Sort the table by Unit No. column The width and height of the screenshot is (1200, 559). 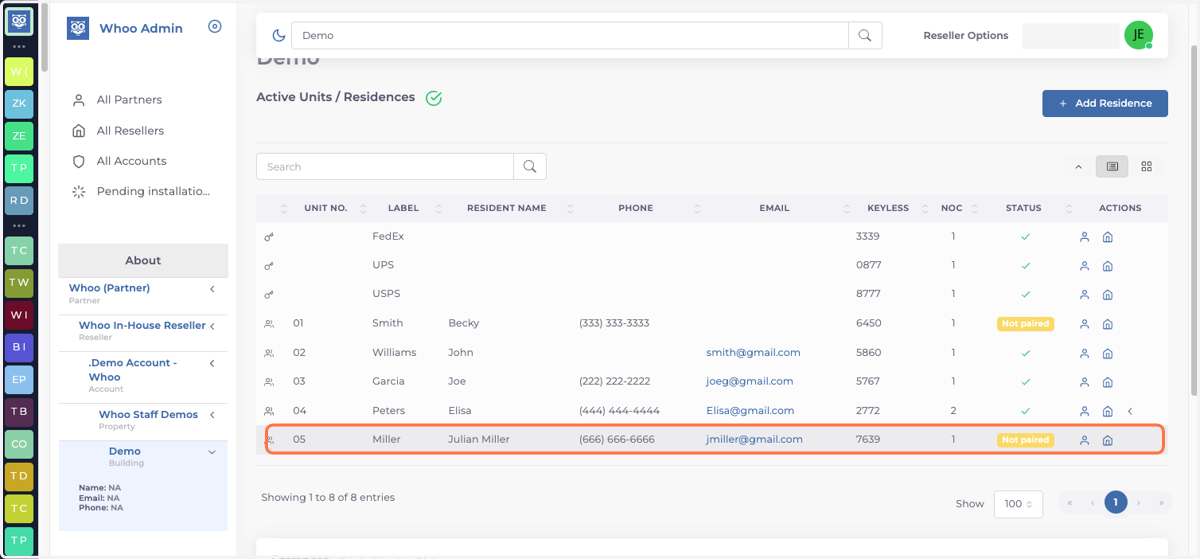click(x=325, y=208)
